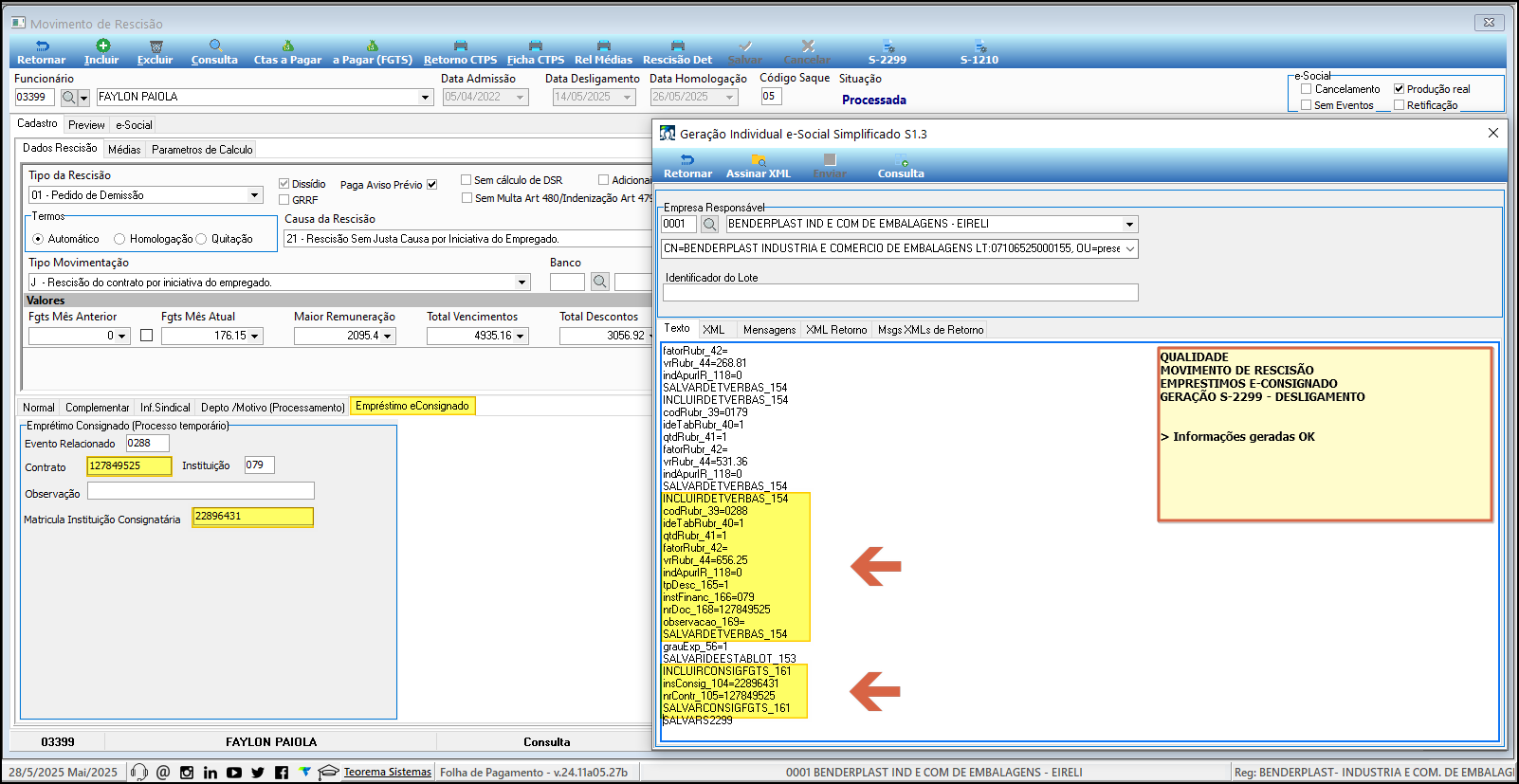Switch to XML tab in dialog

tap(714, 330)
